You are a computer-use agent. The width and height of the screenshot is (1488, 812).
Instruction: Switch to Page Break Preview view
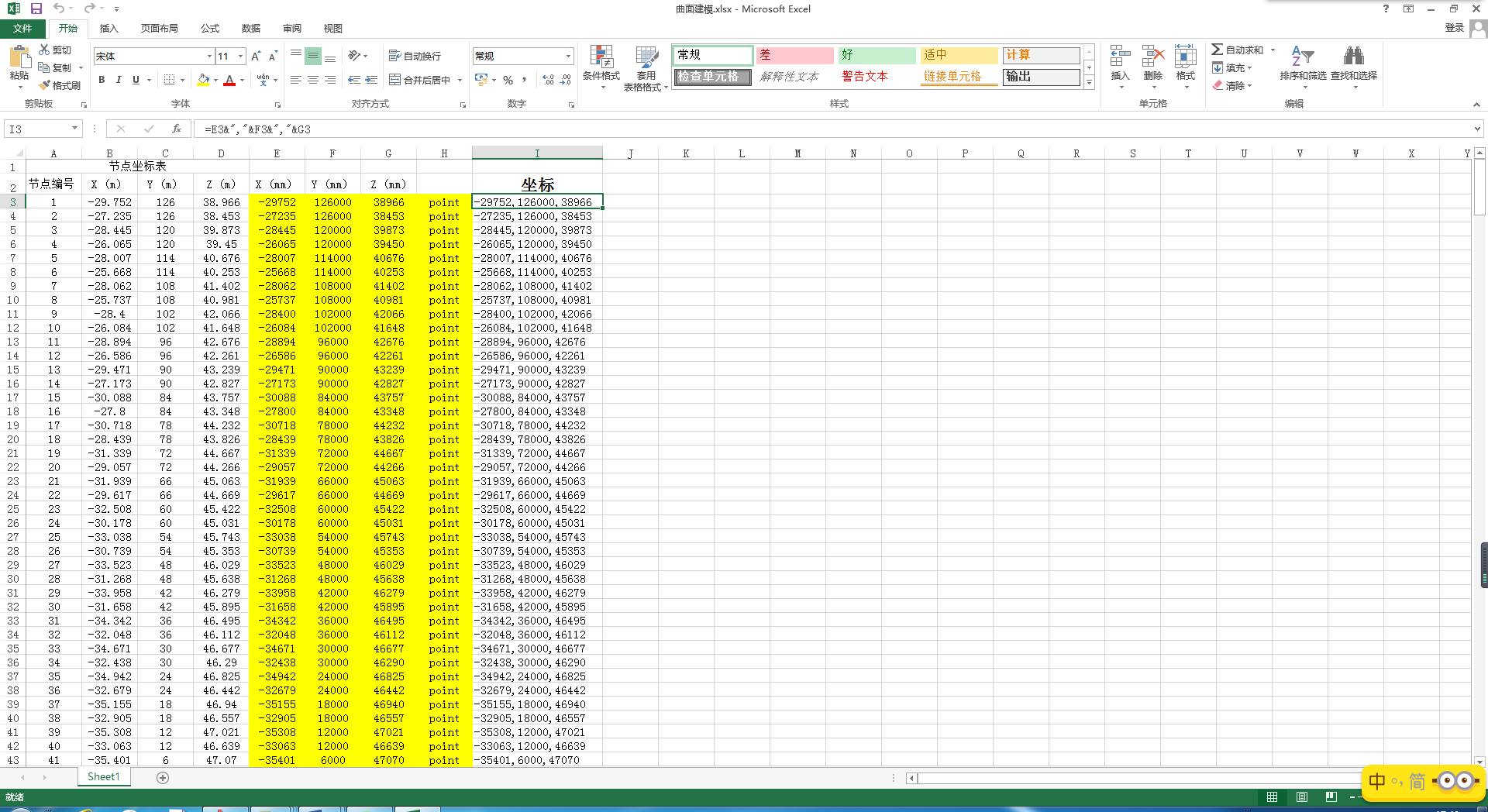pyautogui.click(x=1331, y=797)
